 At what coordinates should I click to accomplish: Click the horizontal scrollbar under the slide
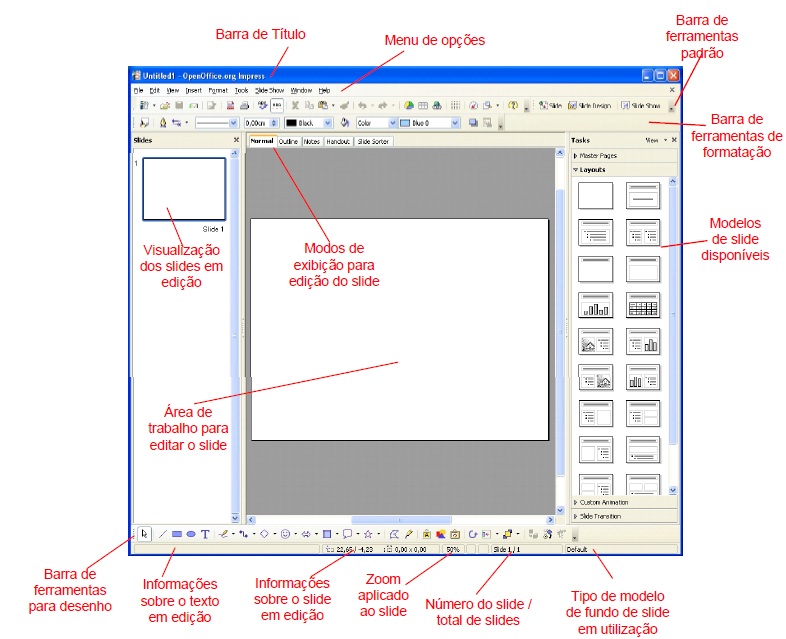pyautogui.click(x=401, y=520)
